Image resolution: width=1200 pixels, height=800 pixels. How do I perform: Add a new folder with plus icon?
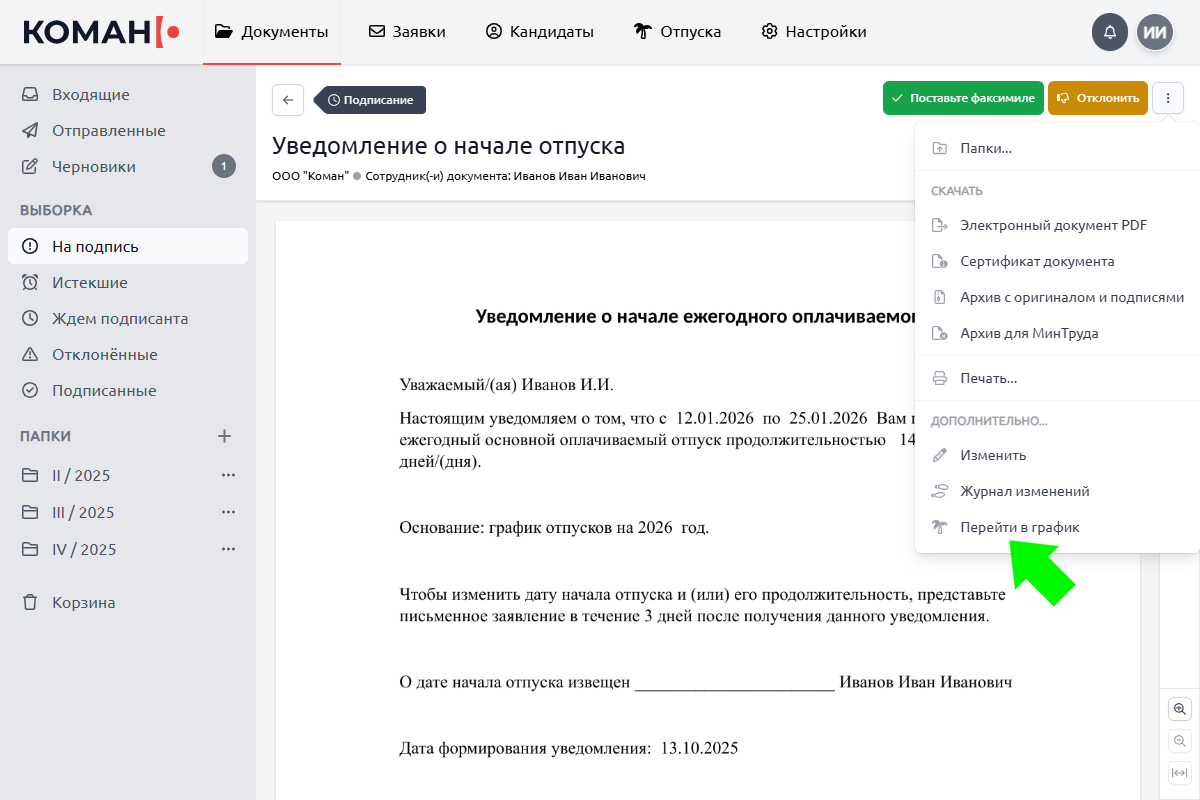[x=225, y=436]
